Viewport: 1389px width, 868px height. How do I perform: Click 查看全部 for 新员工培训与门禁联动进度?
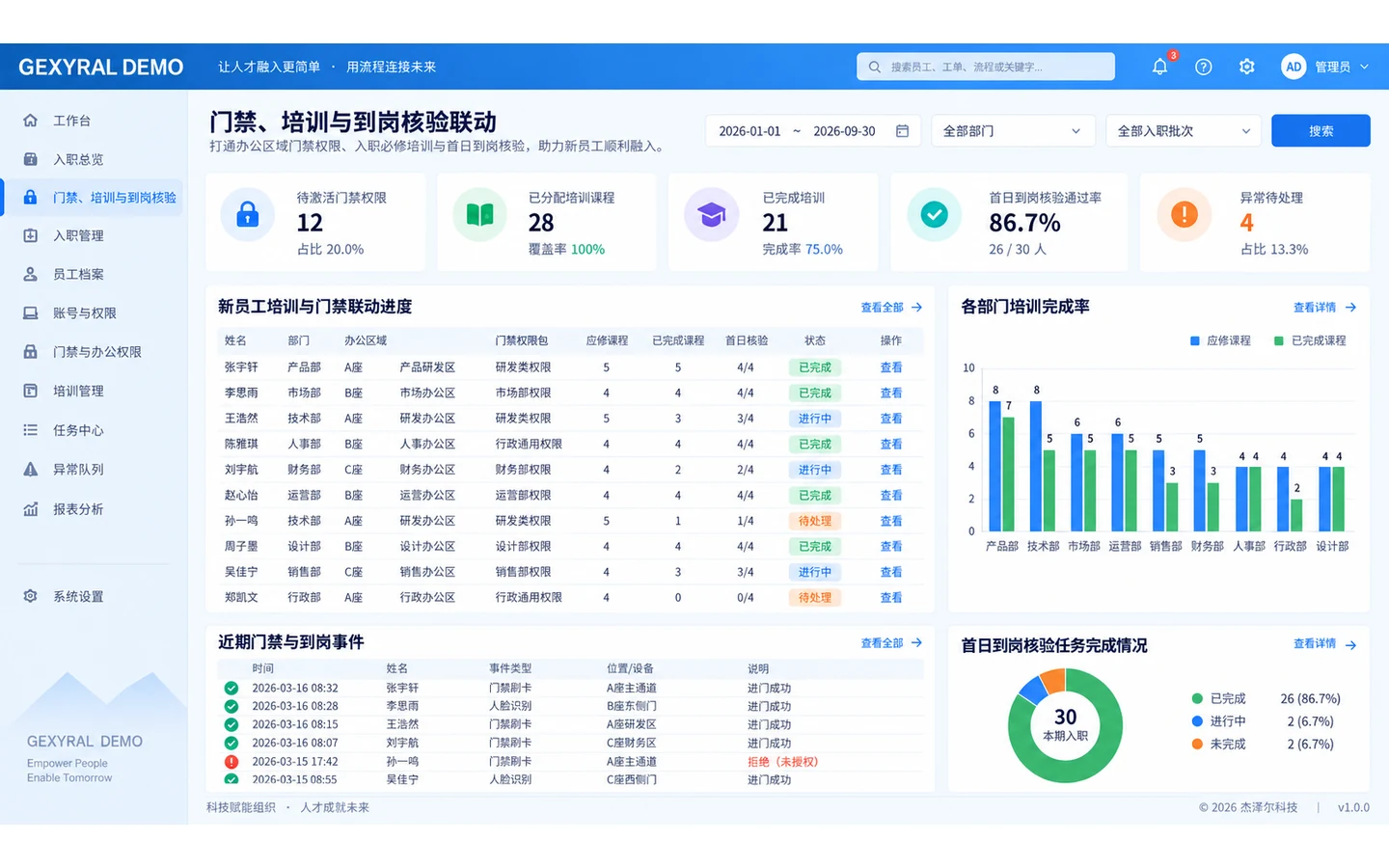click(891, 308)
